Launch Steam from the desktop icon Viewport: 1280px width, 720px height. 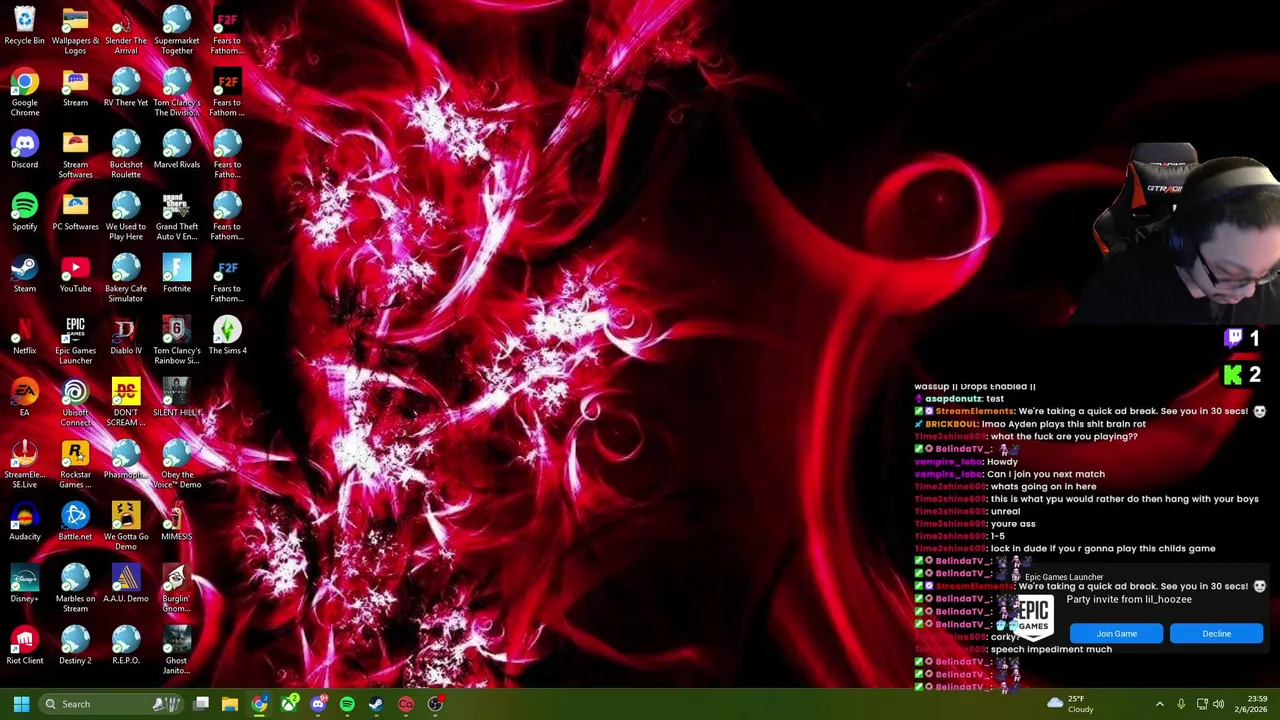click(x=24, y=274)
